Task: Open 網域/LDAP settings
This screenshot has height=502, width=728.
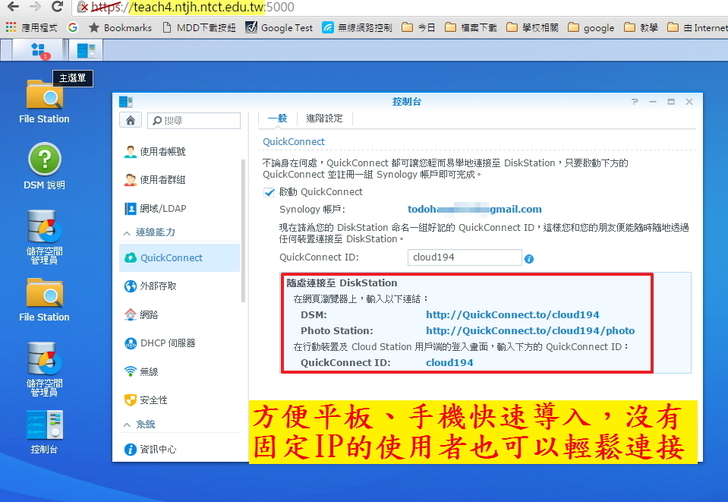Action: (179, 209)
